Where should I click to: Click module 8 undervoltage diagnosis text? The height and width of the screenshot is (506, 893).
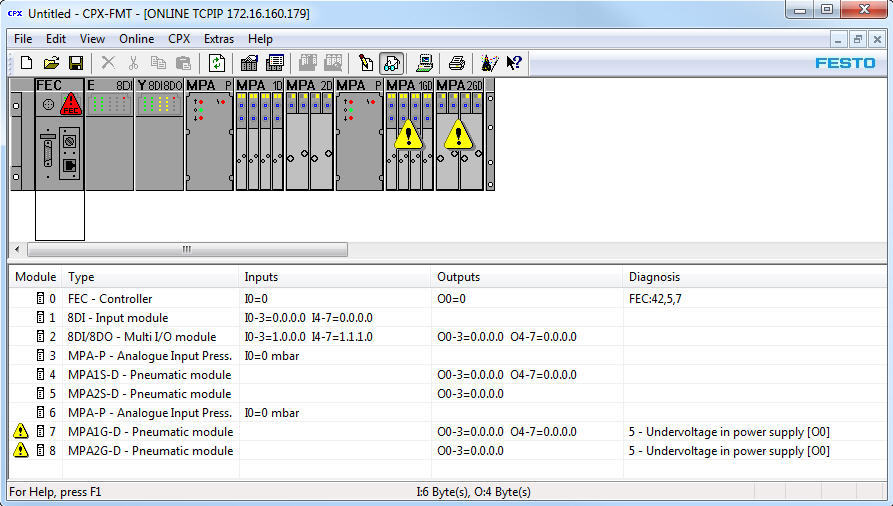point(729,451)
